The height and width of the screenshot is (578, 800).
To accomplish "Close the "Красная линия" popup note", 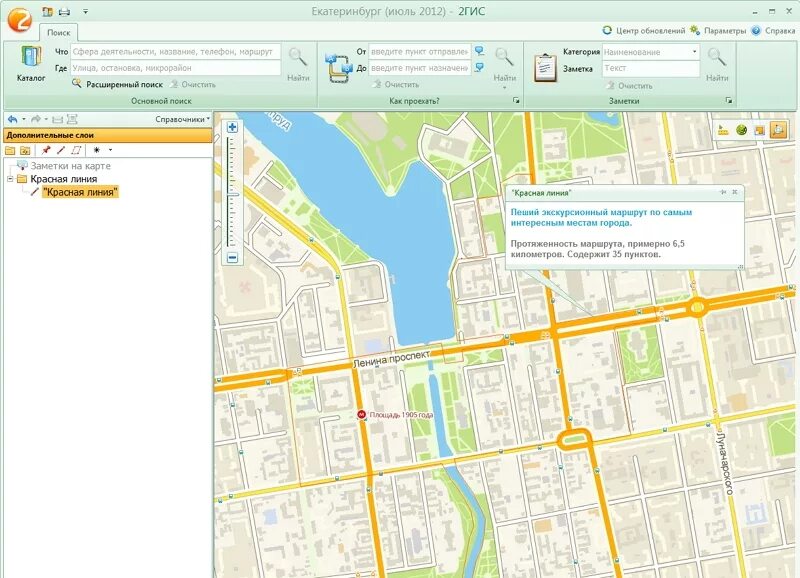I will (x=735, y=192).
